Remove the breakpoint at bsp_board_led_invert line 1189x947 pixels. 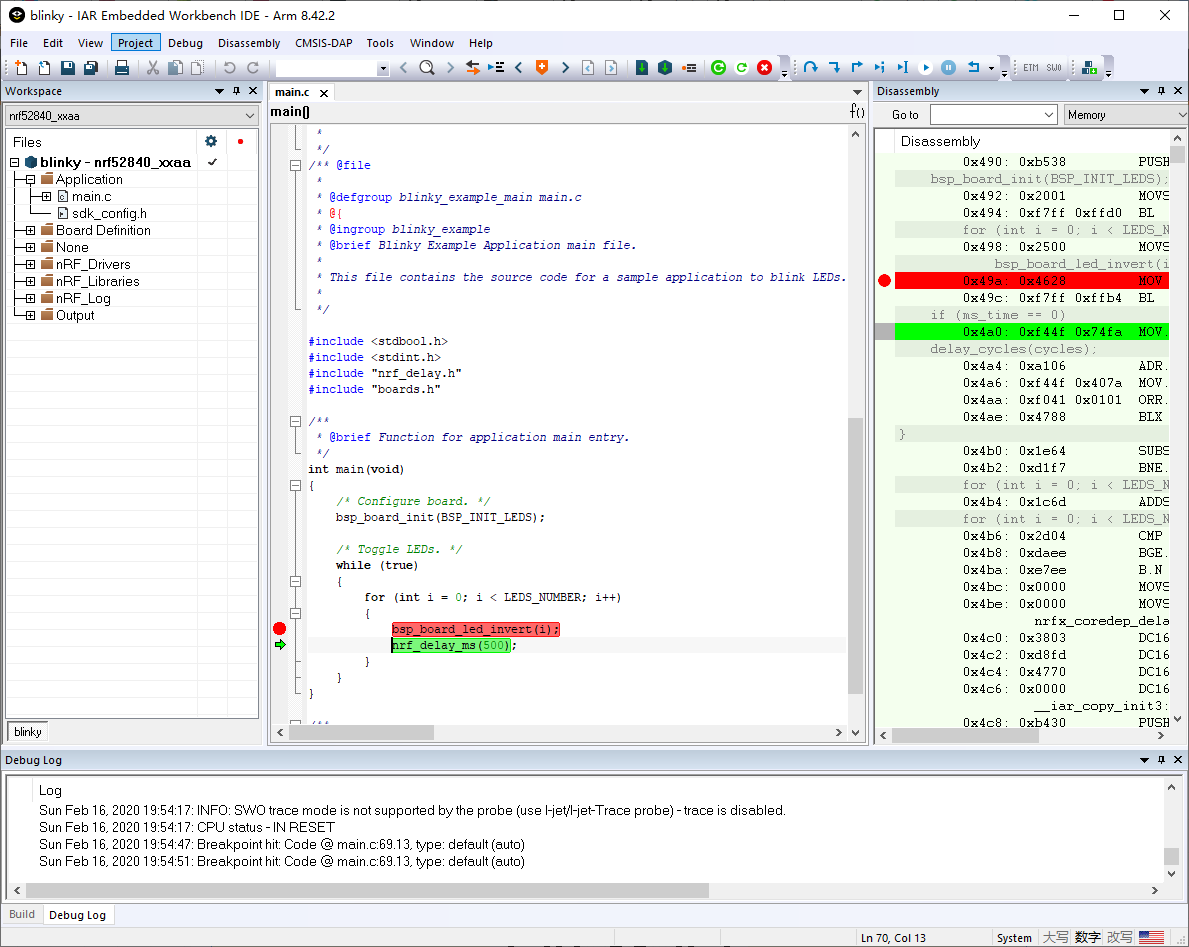280,629
